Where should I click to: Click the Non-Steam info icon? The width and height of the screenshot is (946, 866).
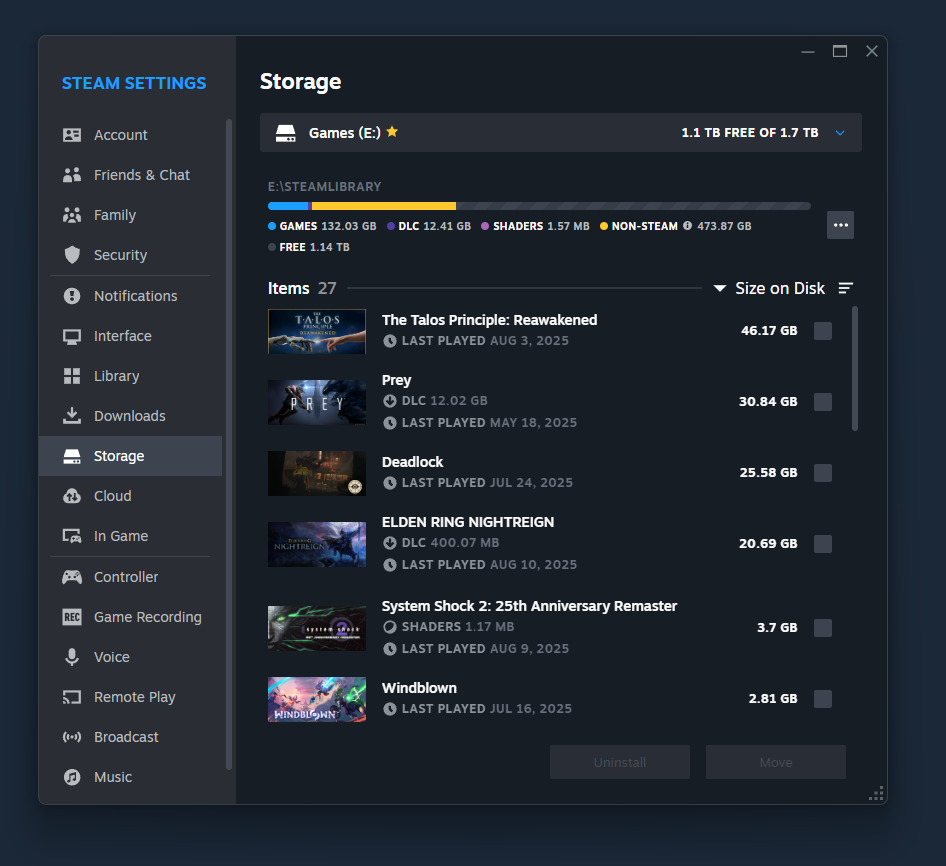pyautogui.click(x=687, y=226)
